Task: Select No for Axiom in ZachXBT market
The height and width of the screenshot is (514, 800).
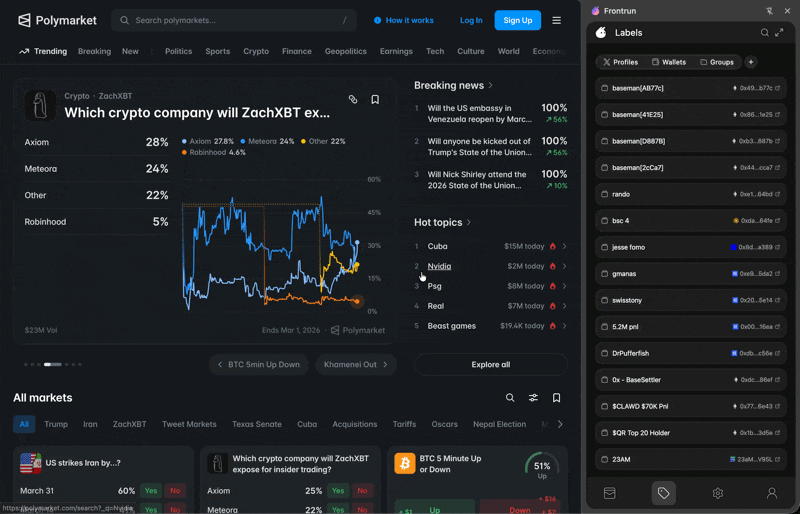Action: click(x=362, y=491)
